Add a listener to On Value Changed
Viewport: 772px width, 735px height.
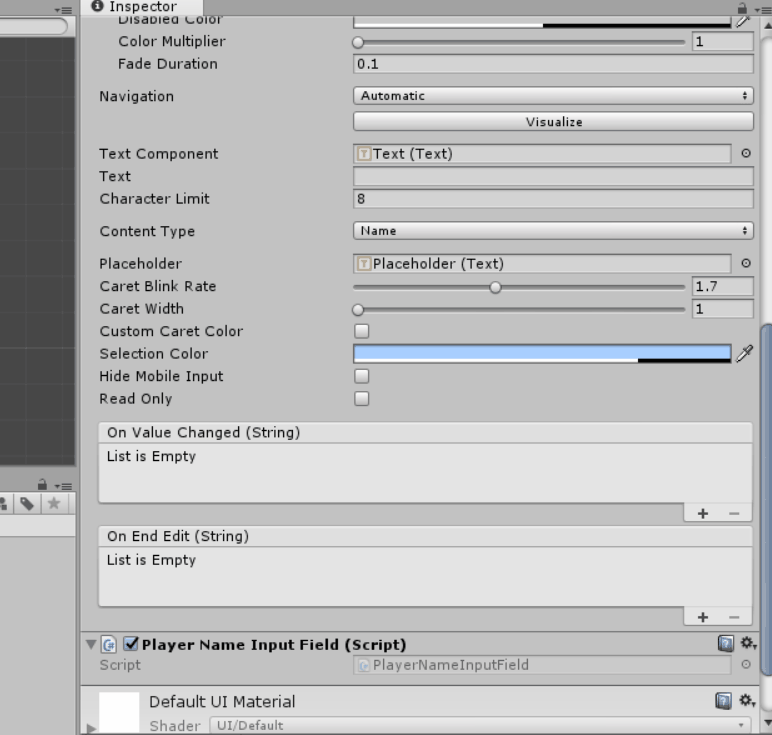(703, 513)
